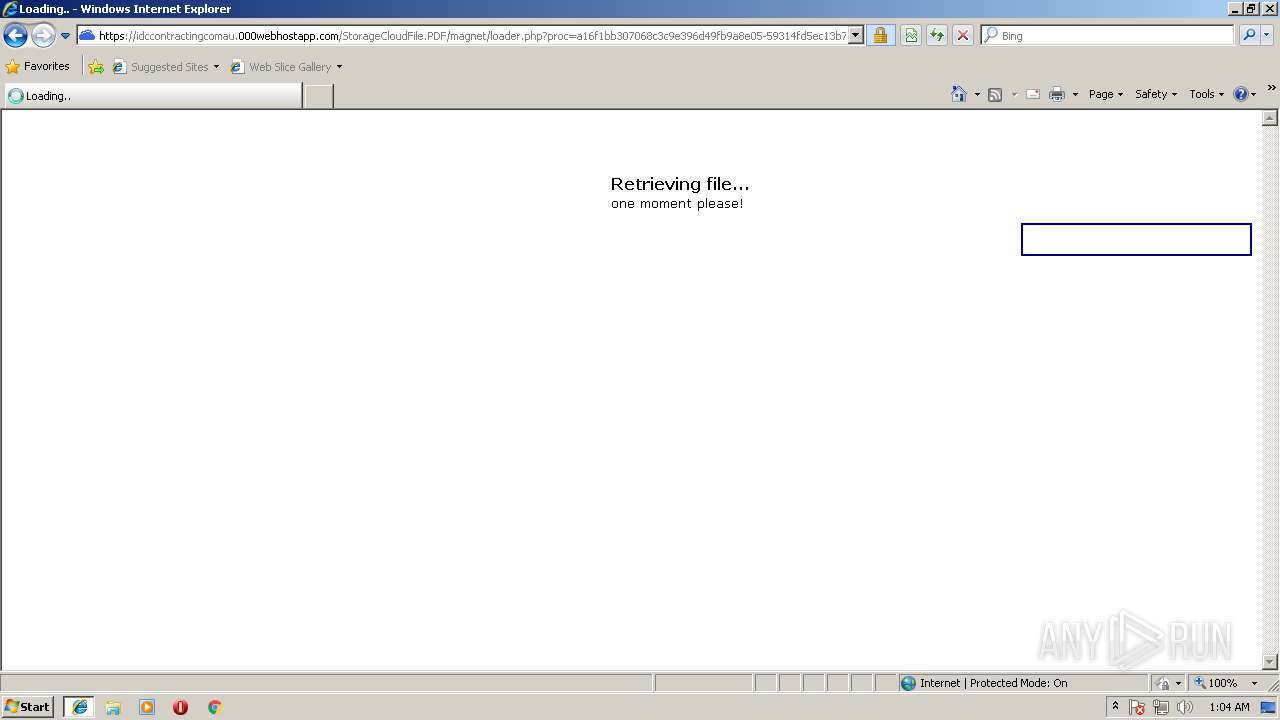Open the Tools menu
Viewport: 1280px width, 720px height.
(x=1206, y=94)
